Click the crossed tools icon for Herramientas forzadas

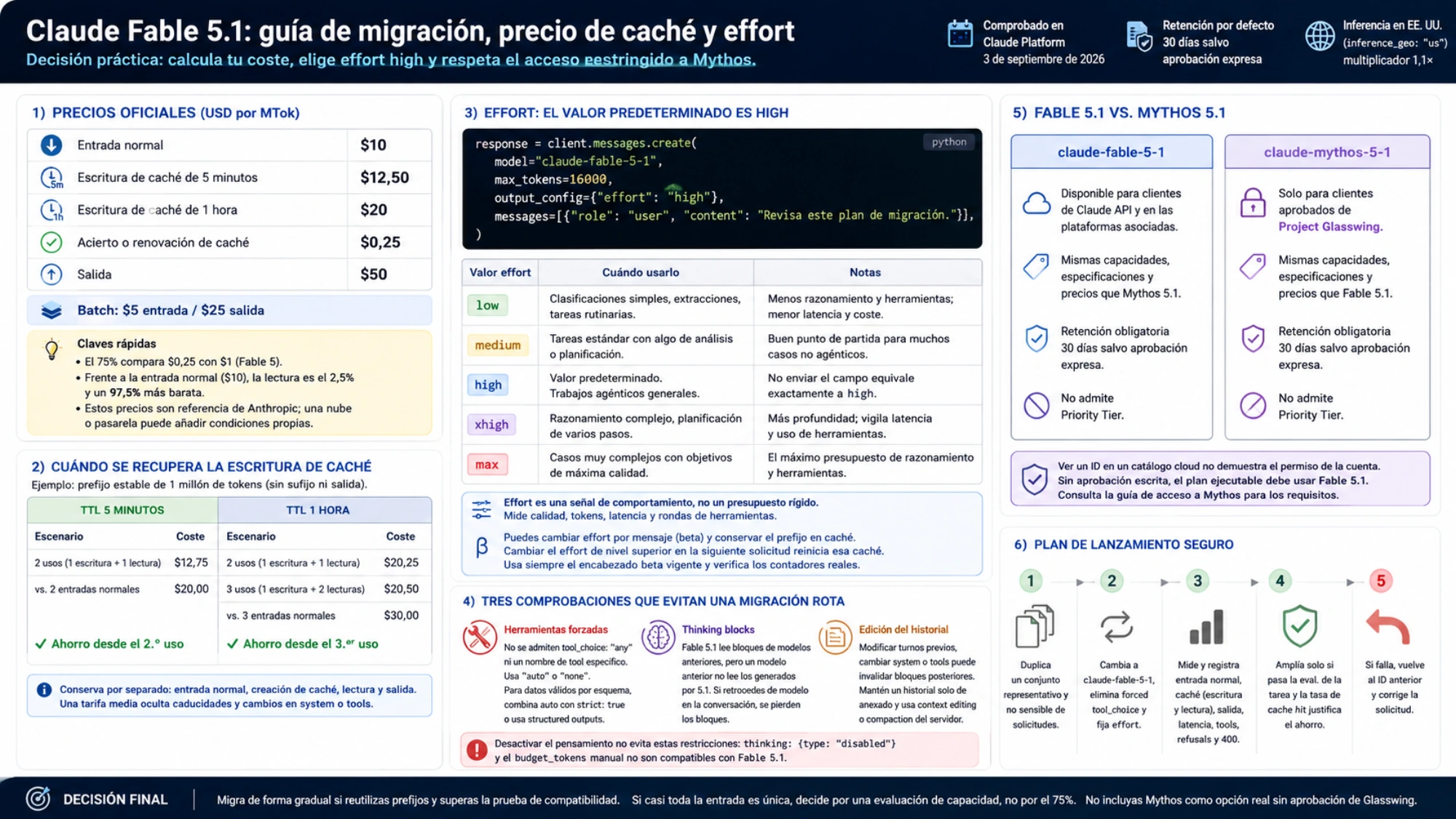click(x=480, y=637)
